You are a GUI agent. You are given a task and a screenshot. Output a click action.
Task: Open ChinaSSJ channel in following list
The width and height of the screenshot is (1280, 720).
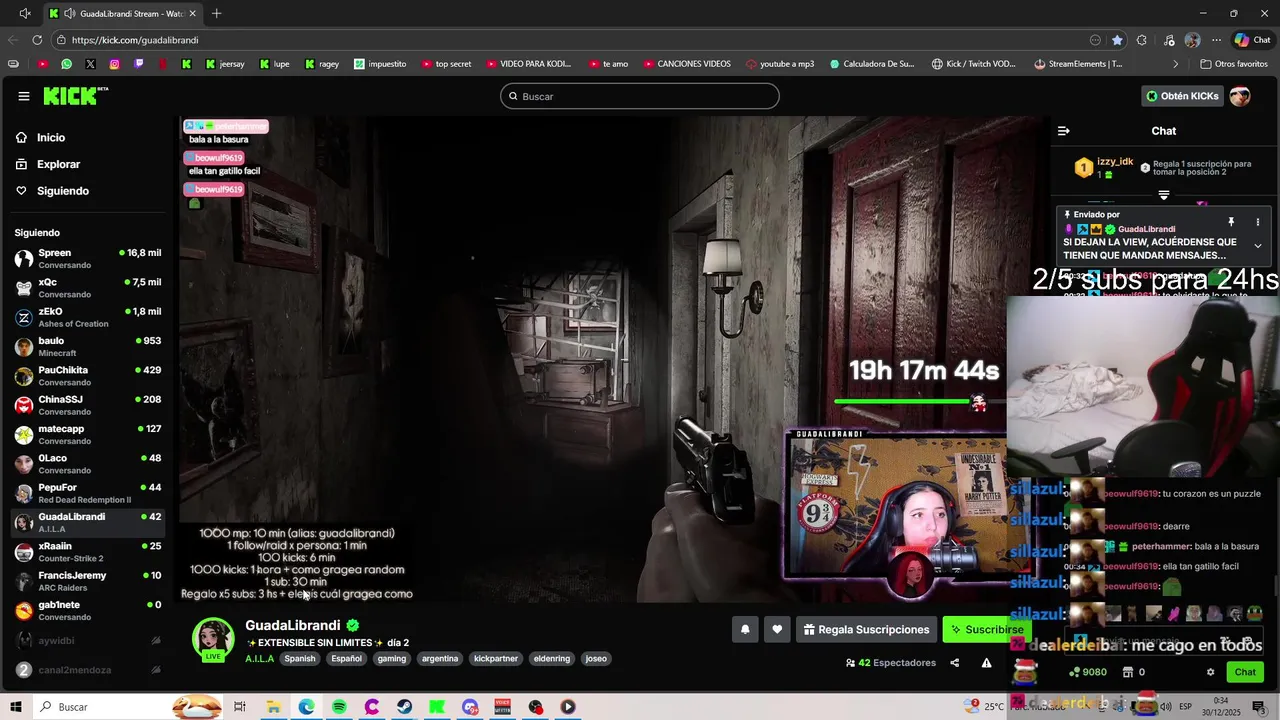point(88,405)
